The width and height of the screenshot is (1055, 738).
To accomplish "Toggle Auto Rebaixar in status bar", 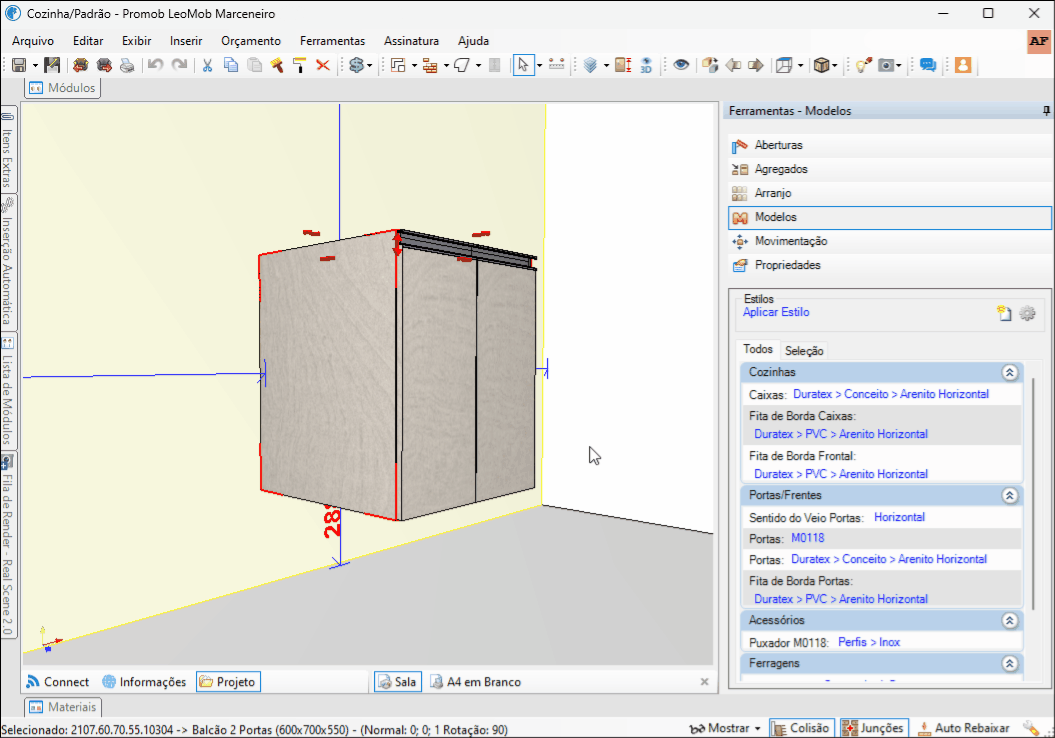I will [x=963, y=728].
